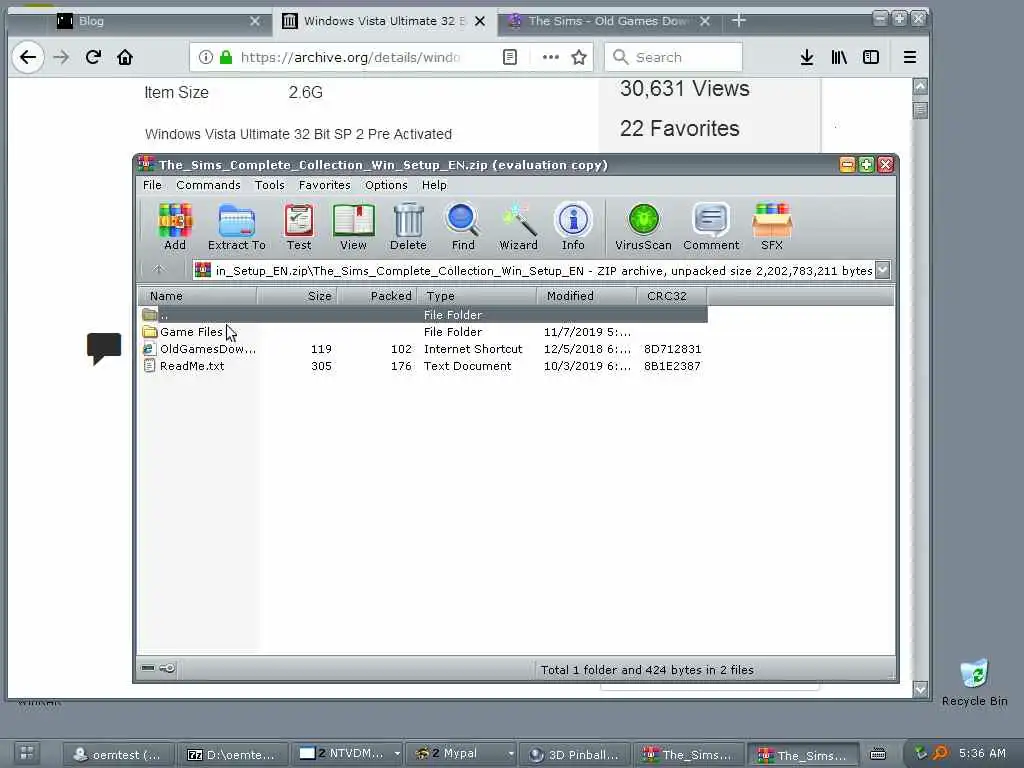1024x768 pixels.
Task: Launch the Wizard tool
Action: [519, 227]
